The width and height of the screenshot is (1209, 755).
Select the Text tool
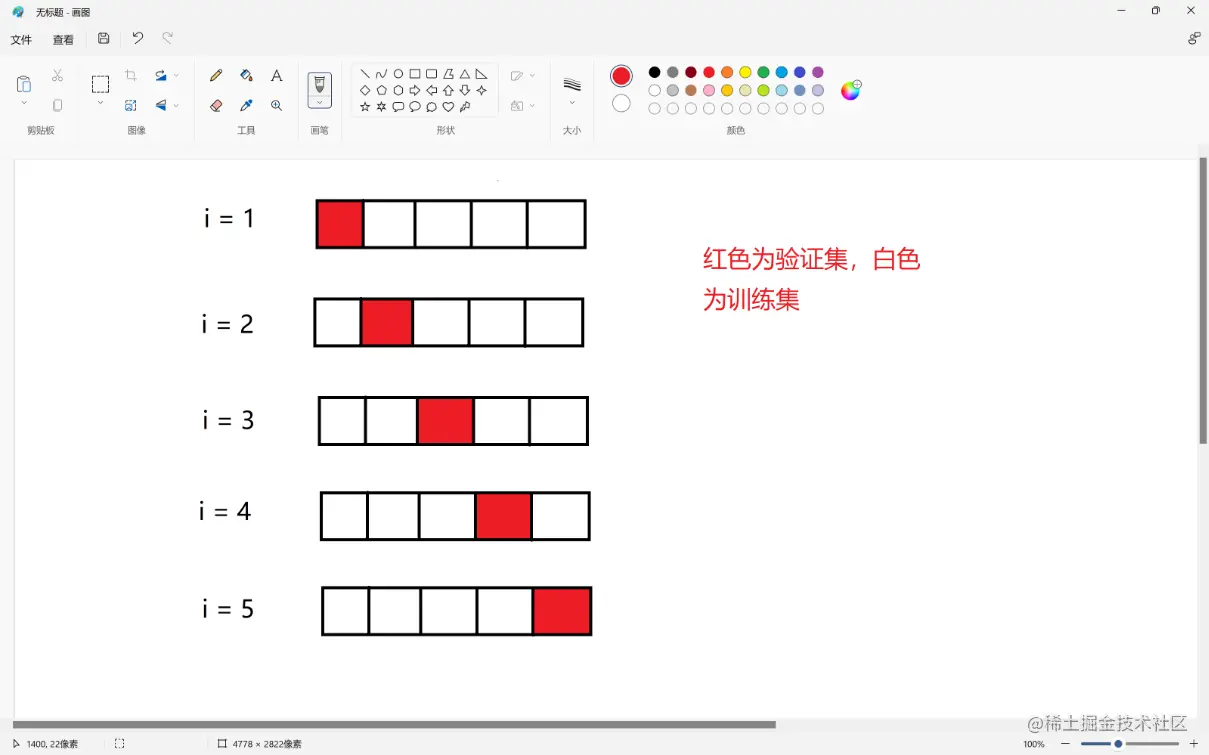277,76
